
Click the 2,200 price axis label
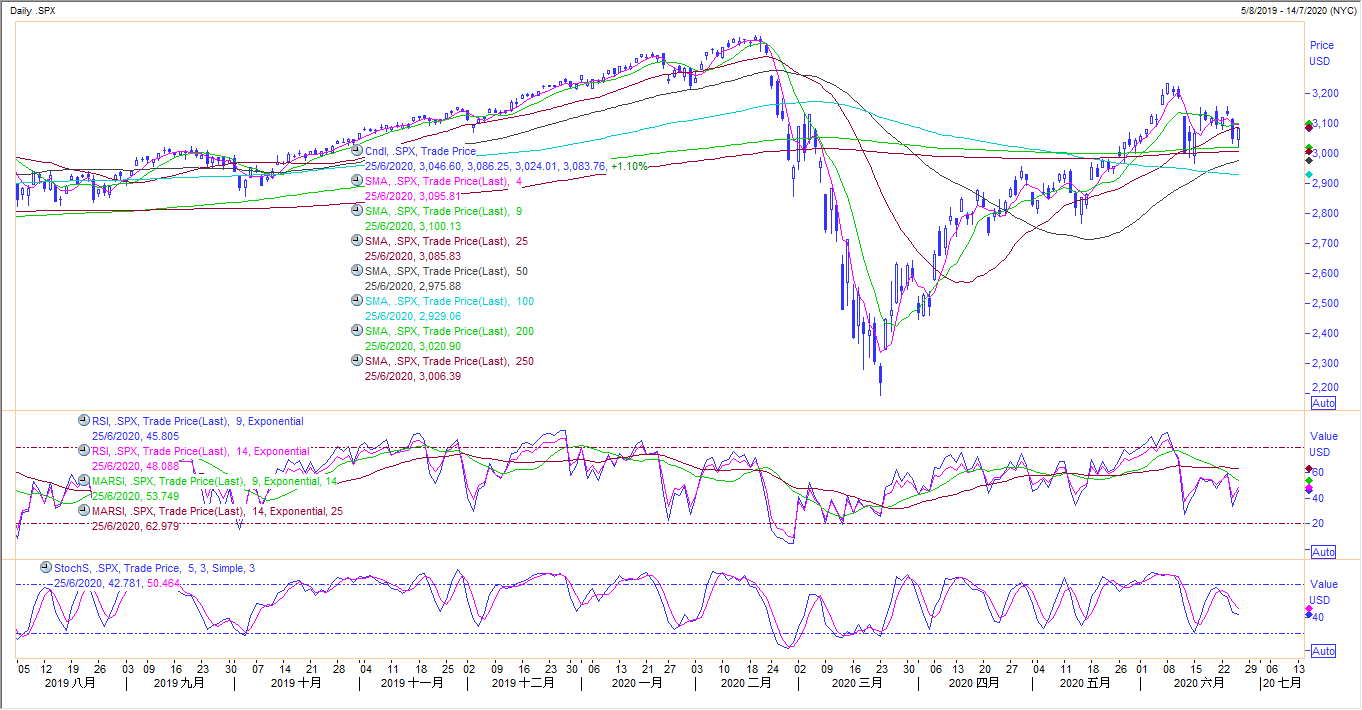(1323, 387)
